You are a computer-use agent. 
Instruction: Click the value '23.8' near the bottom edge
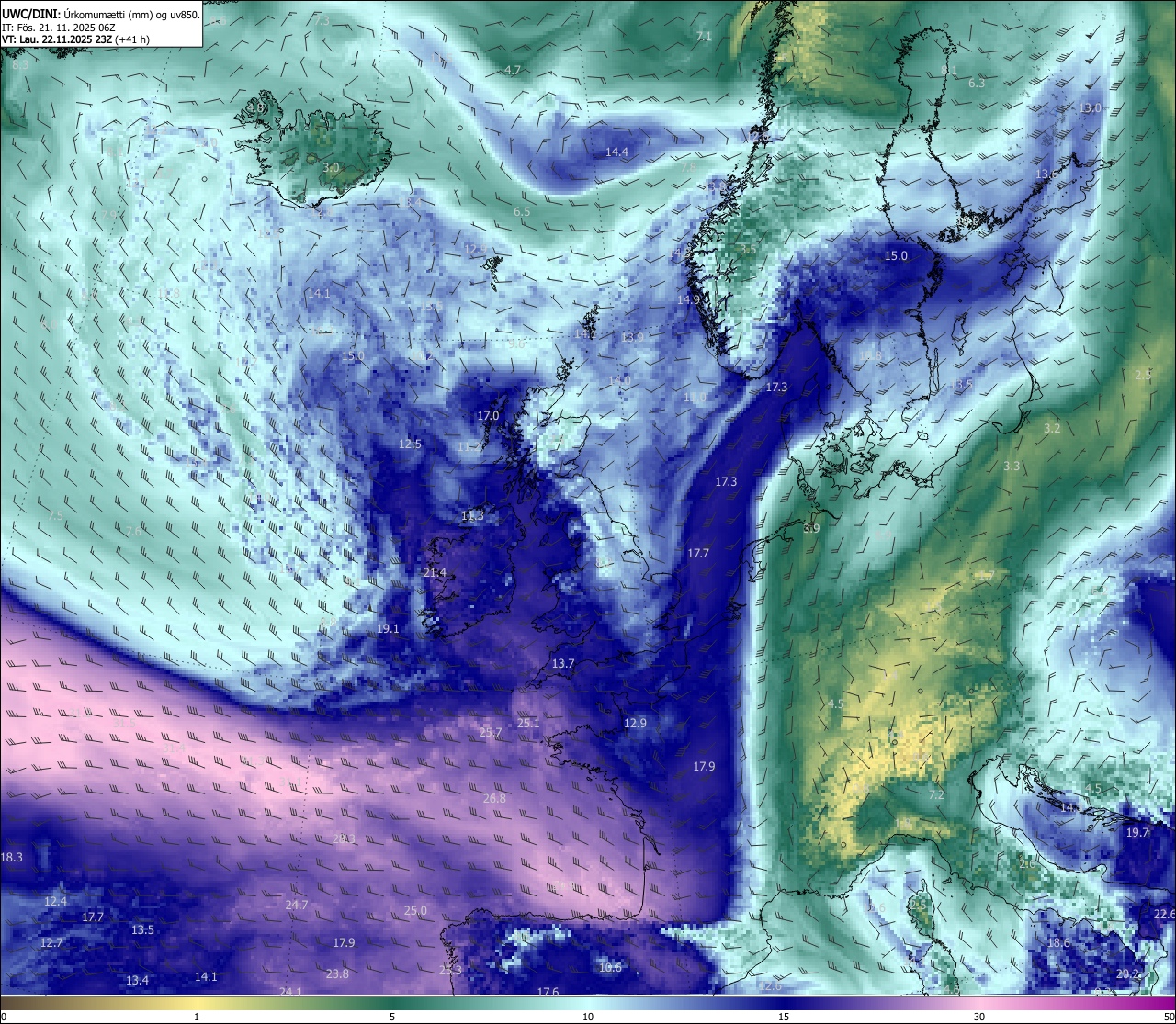pos(337,974)
